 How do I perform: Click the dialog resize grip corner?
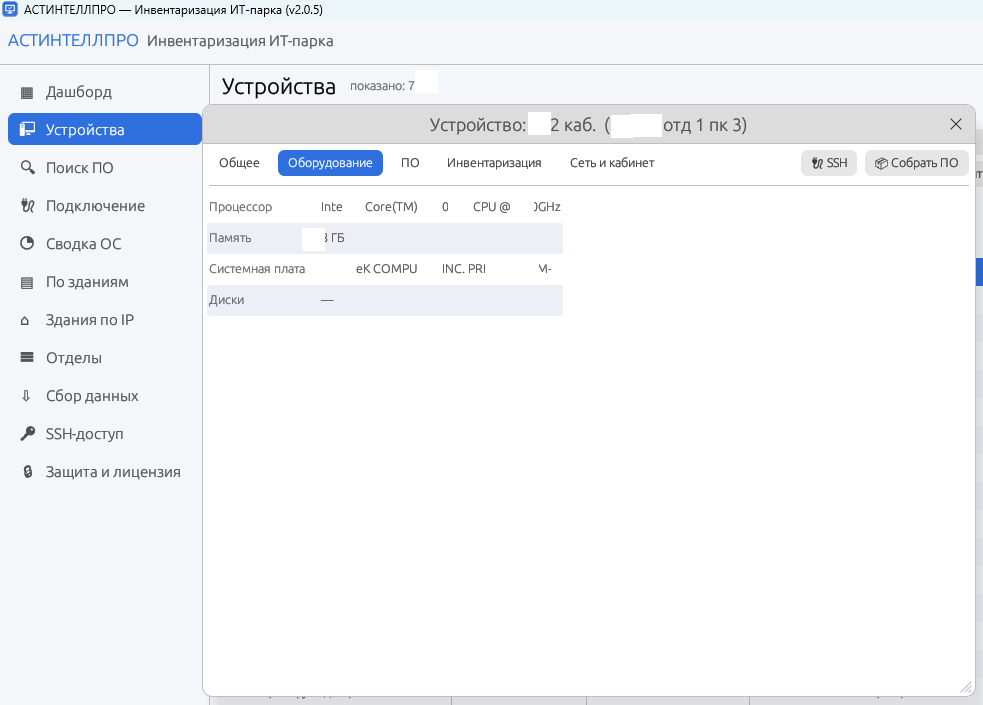click(966, 687)
